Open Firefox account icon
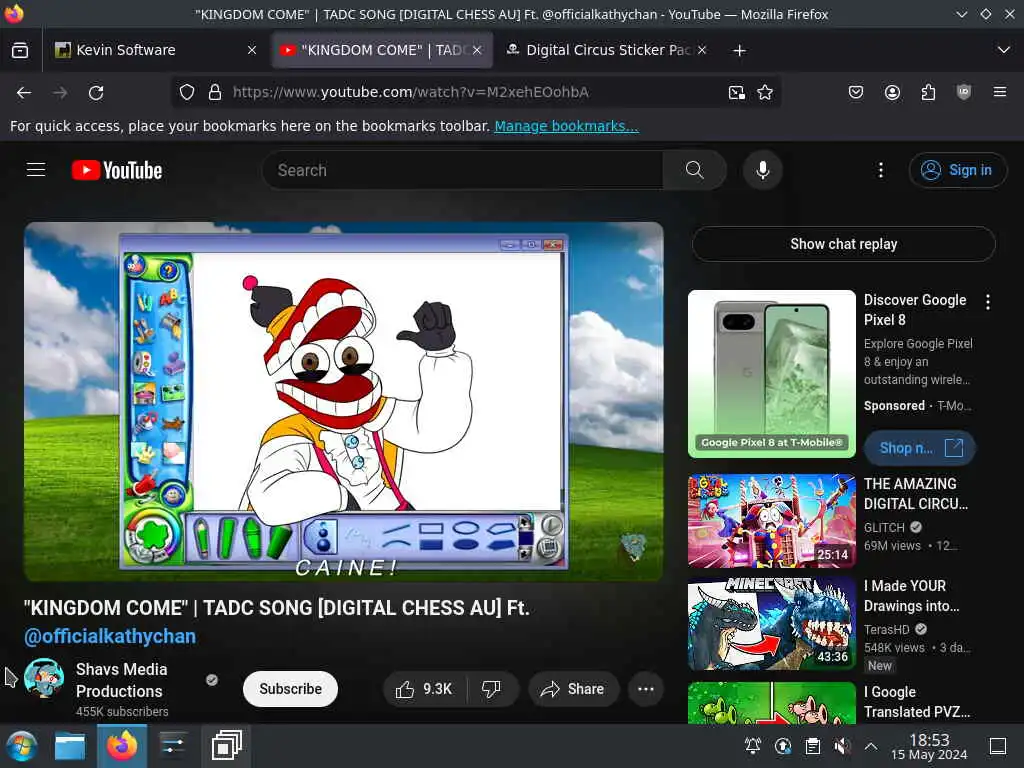 892,93
